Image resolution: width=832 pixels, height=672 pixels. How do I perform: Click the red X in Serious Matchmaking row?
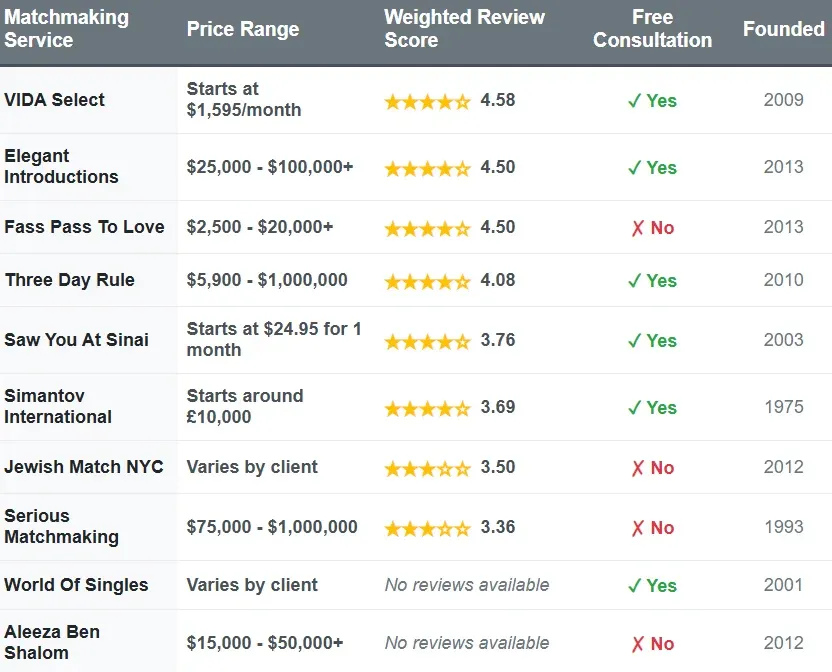point(637,528)
